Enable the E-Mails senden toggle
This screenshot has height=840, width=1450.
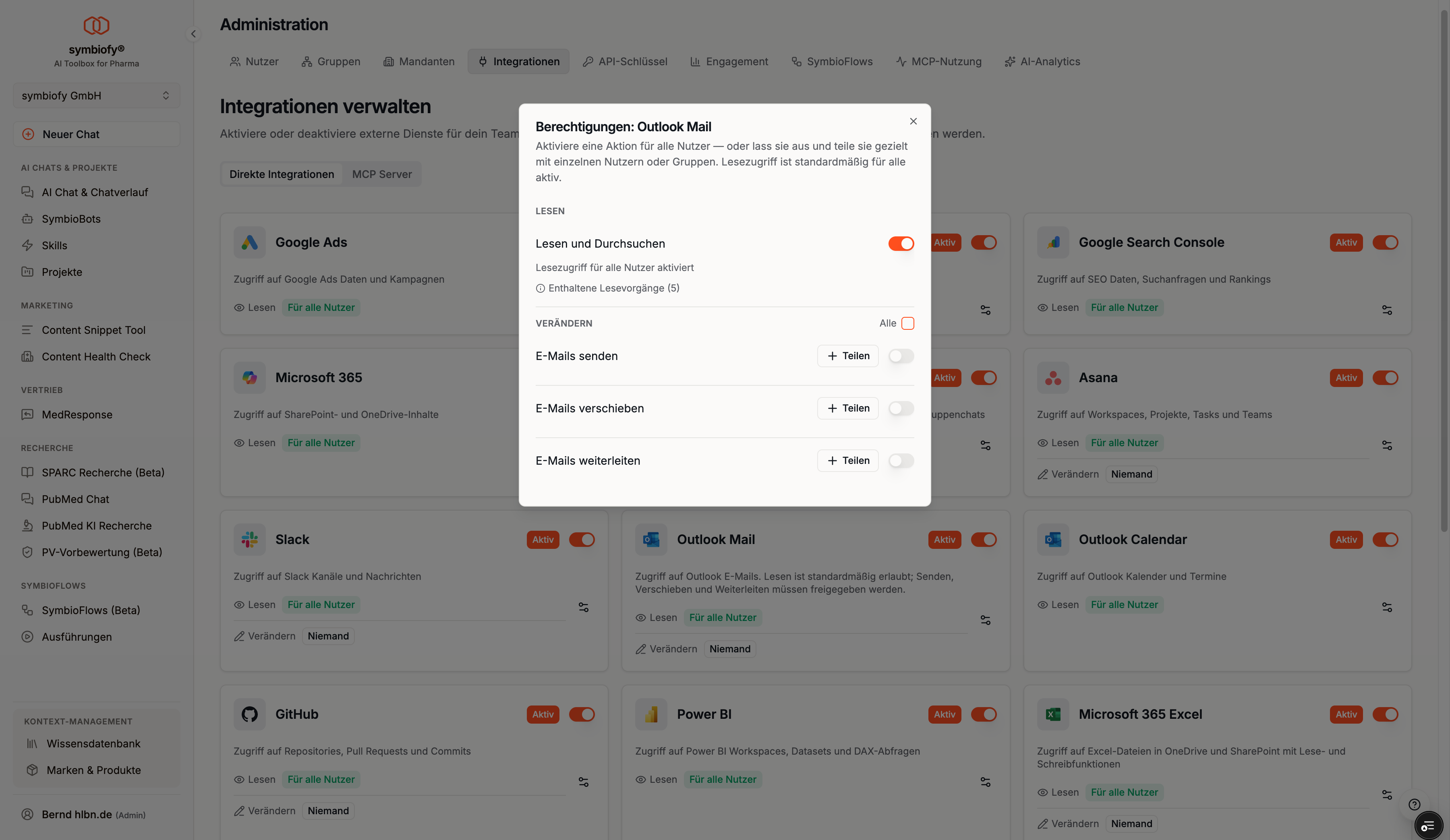(901, 356)
